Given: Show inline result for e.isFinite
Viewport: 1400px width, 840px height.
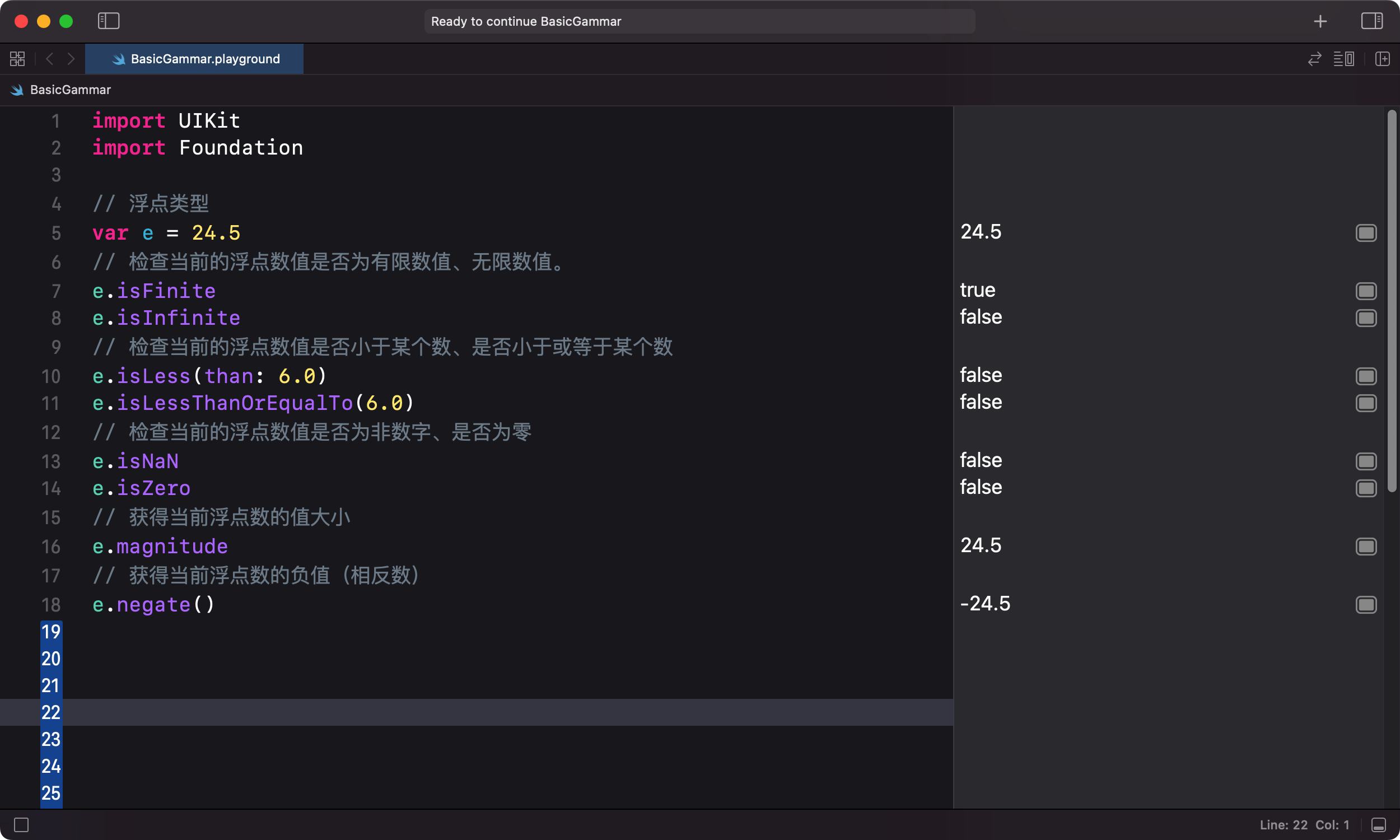Looking at the screenshot, I should 1366,292.
